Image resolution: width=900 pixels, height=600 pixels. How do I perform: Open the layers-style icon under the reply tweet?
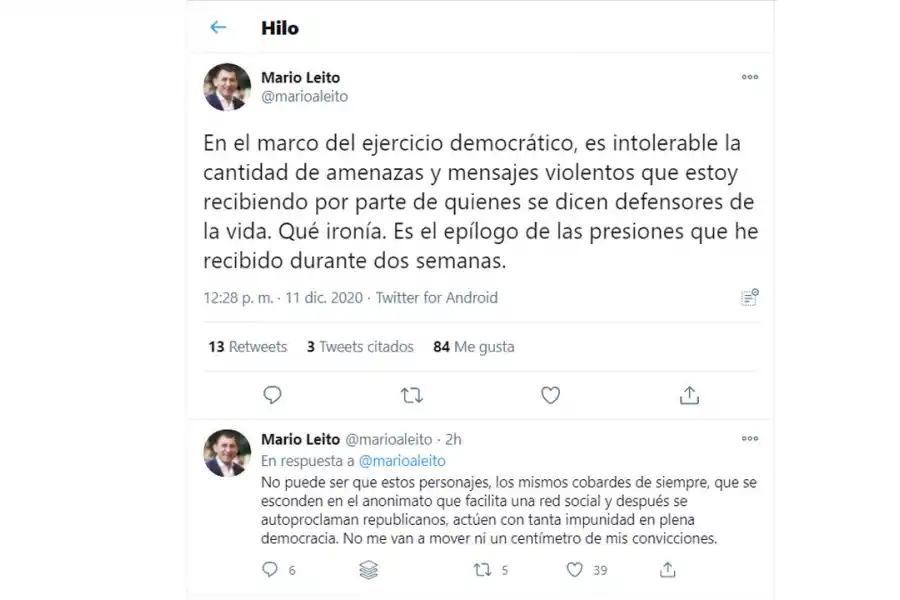pos(369,569)
